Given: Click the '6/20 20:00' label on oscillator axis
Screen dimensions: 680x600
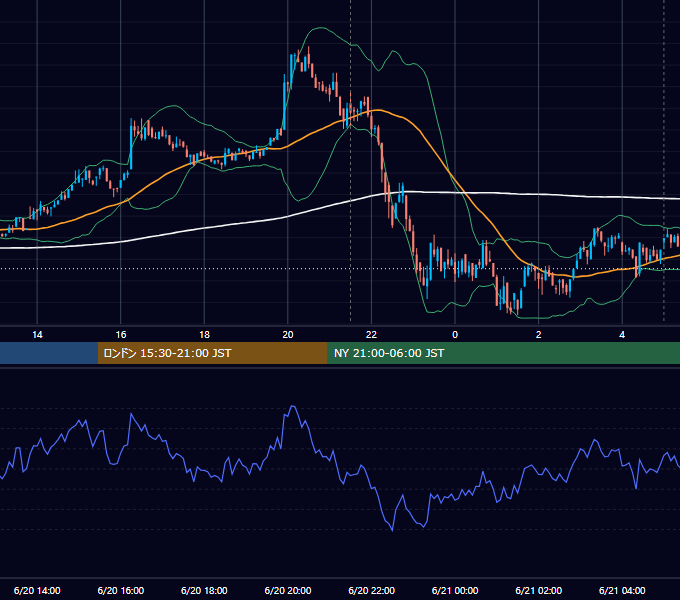Looking at the screenshot, I should [288, 590].
